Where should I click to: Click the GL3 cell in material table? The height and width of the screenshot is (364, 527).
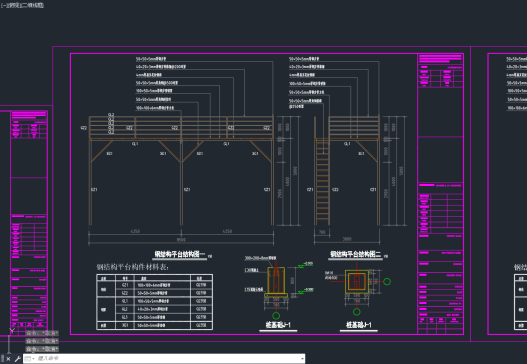[x=125, y=317]
